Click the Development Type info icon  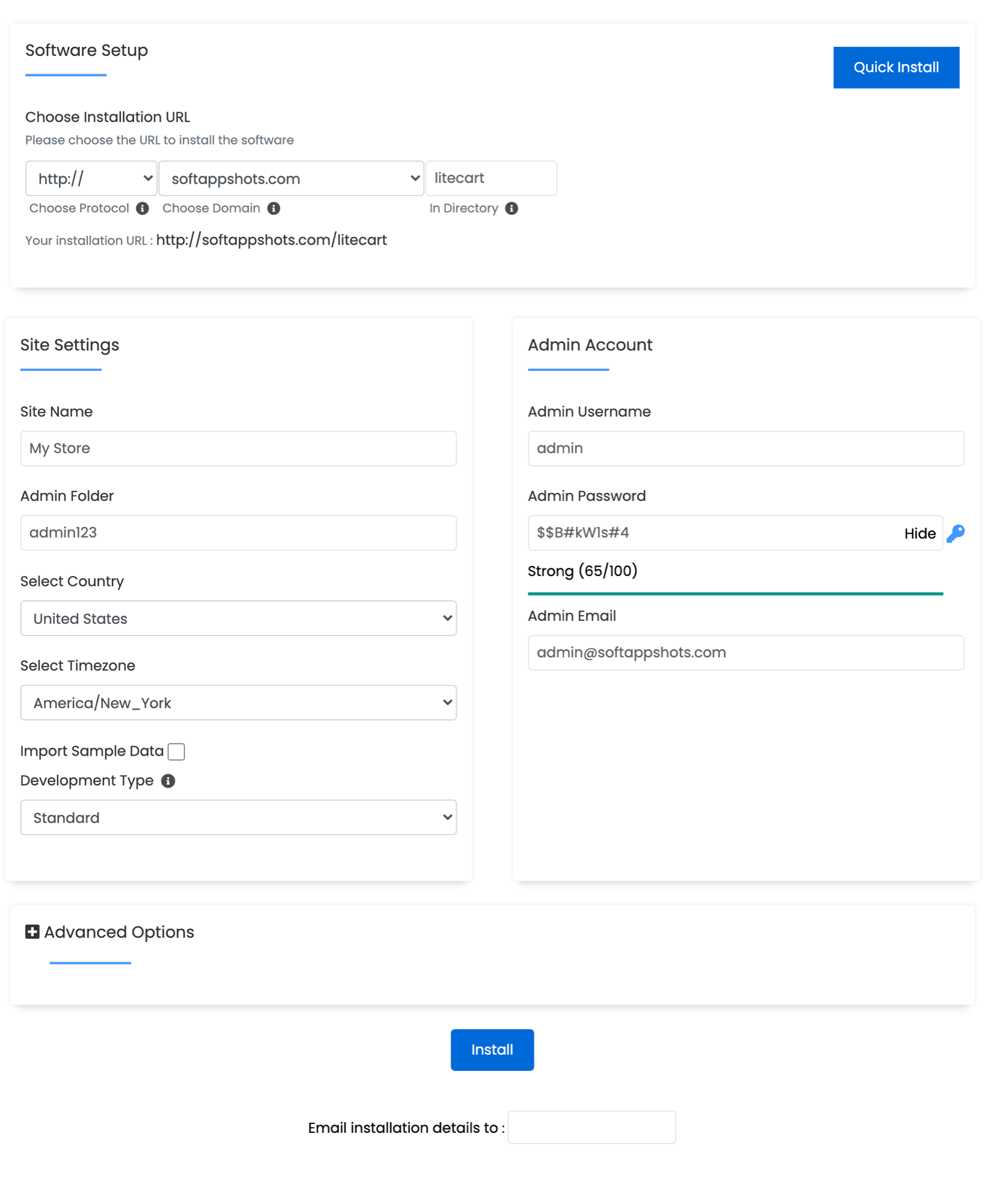168,781
